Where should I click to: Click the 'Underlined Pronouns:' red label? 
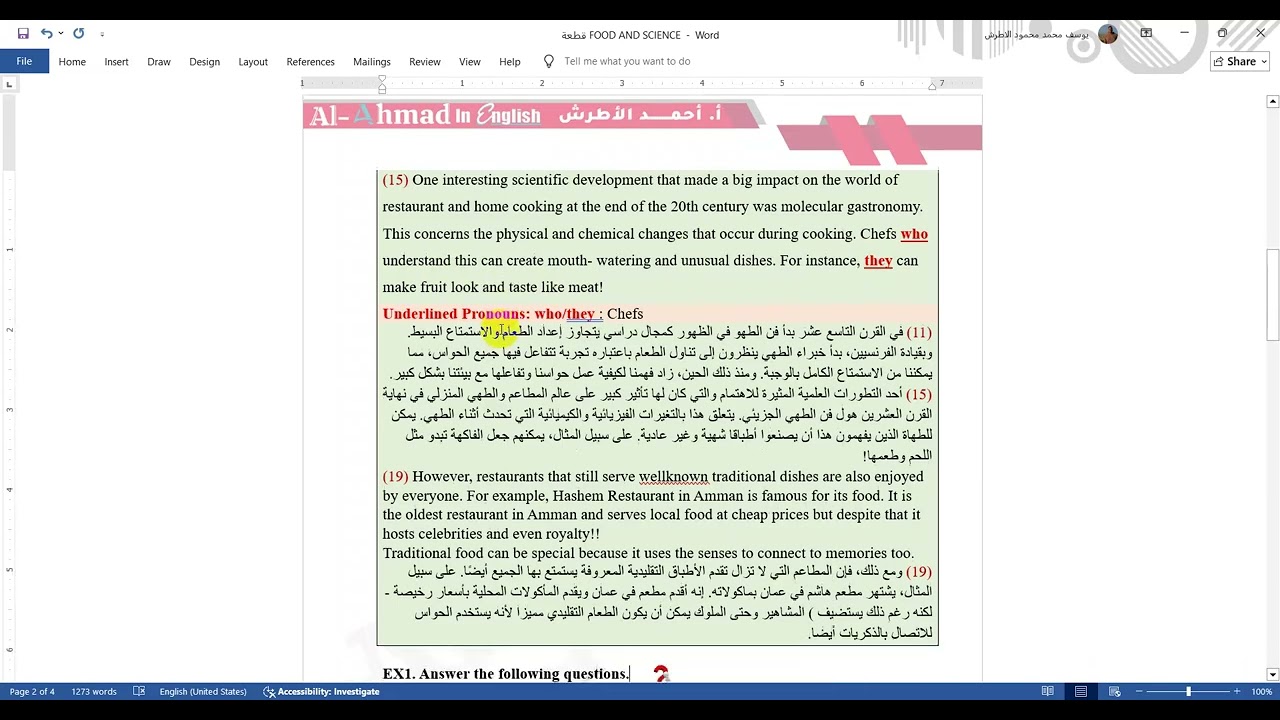click(456, 314)
